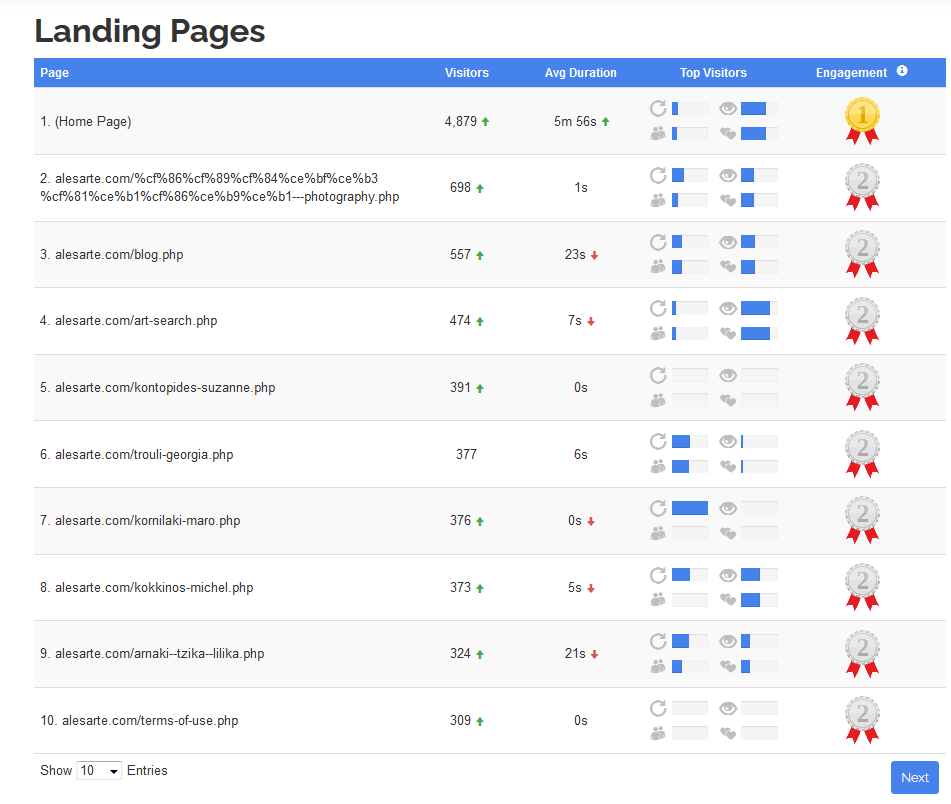Image resolution: width=951 pixels, height=804 pixels.
Task: Click green up arrow beside 4,879 visitors
Action: coord(485,122)
